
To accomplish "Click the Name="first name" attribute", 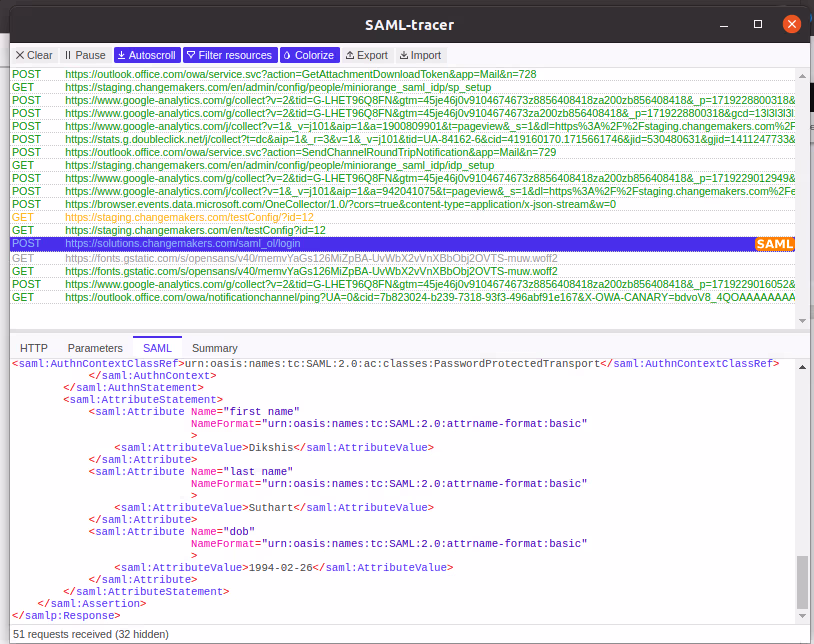I will (x=245, y=412).
